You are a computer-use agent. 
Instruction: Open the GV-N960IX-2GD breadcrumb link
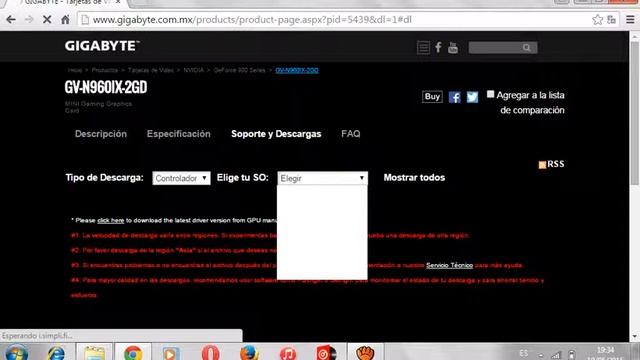297,70
